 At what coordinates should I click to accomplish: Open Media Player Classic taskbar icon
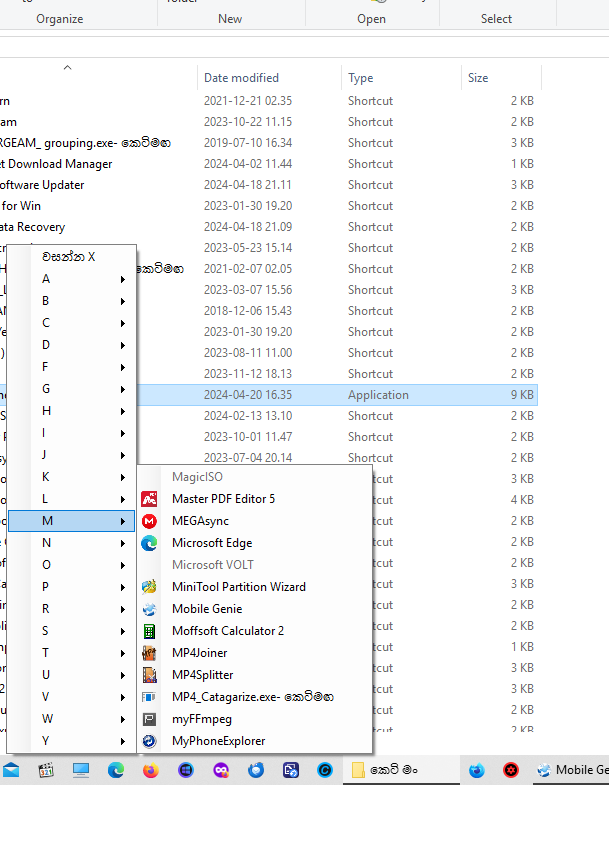pos(46,770)
